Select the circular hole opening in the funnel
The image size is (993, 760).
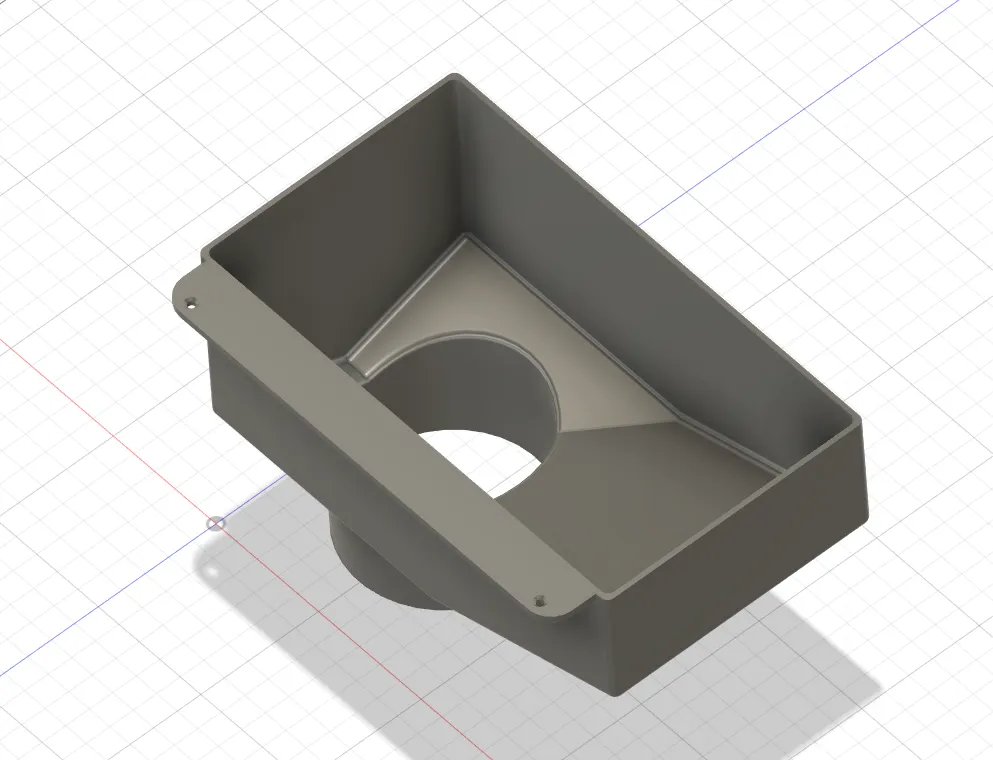tap(480, 420)
